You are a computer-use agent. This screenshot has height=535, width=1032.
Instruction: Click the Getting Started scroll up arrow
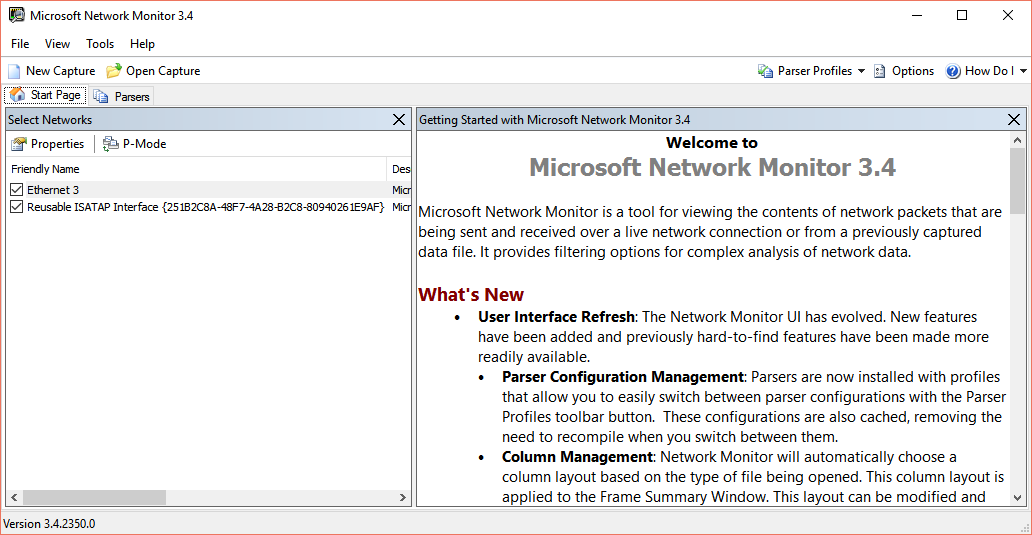coord(1018,140)
